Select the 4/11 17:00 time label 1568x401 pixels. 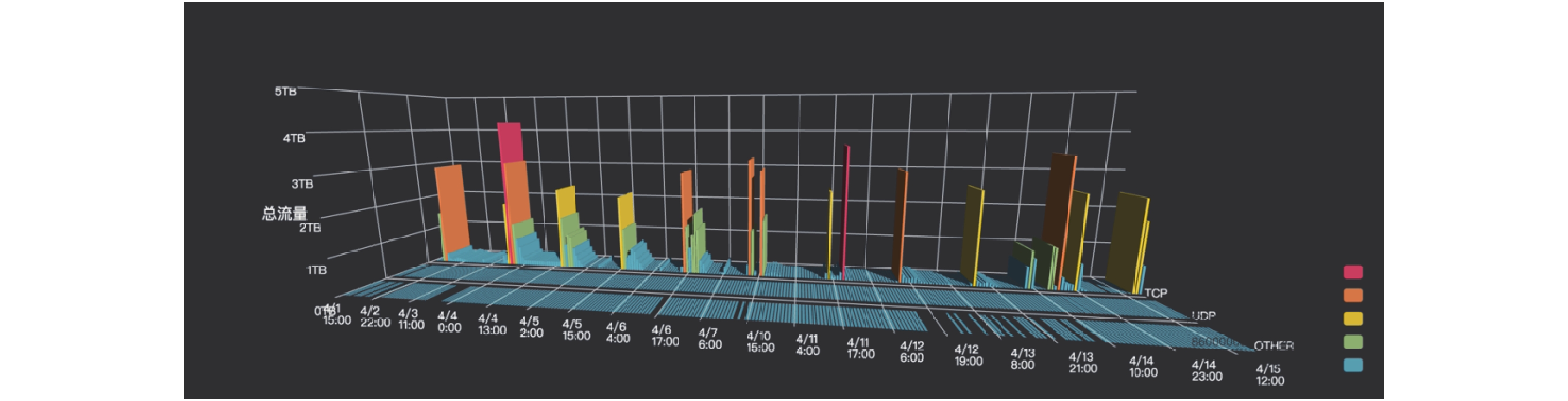tap(860, 348)
